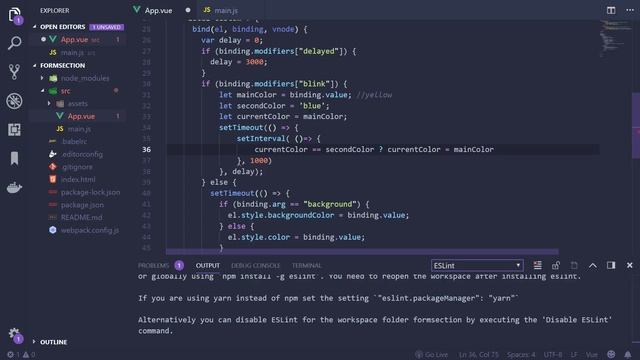Open notifications bell in status bar

pyautogui.click(x=628, y=354)
